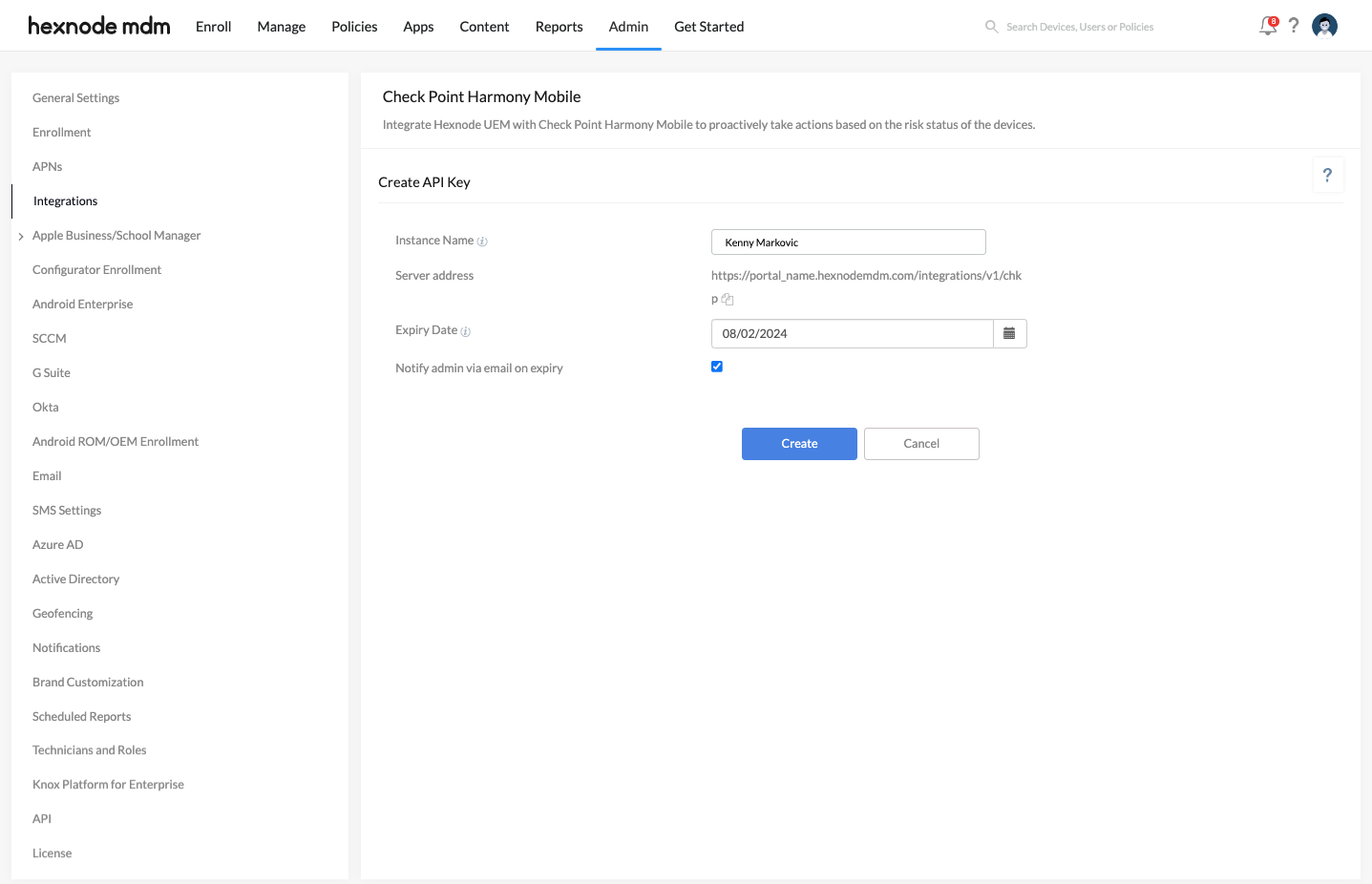
Task: Click the Cancel button
Action: click(x=921, y=444)
